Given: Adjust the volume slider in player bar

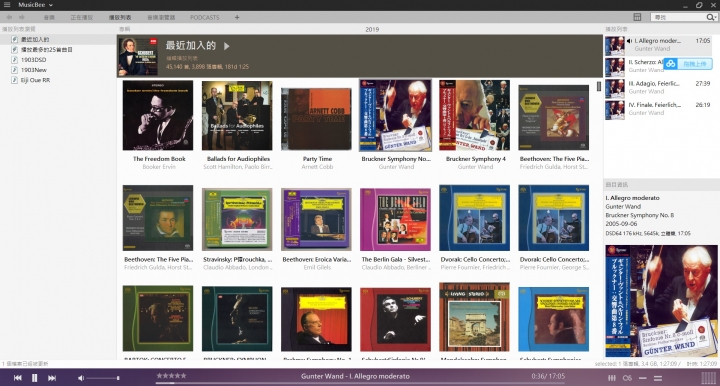Looking at the screenshot, I should [x=103, y=378].
